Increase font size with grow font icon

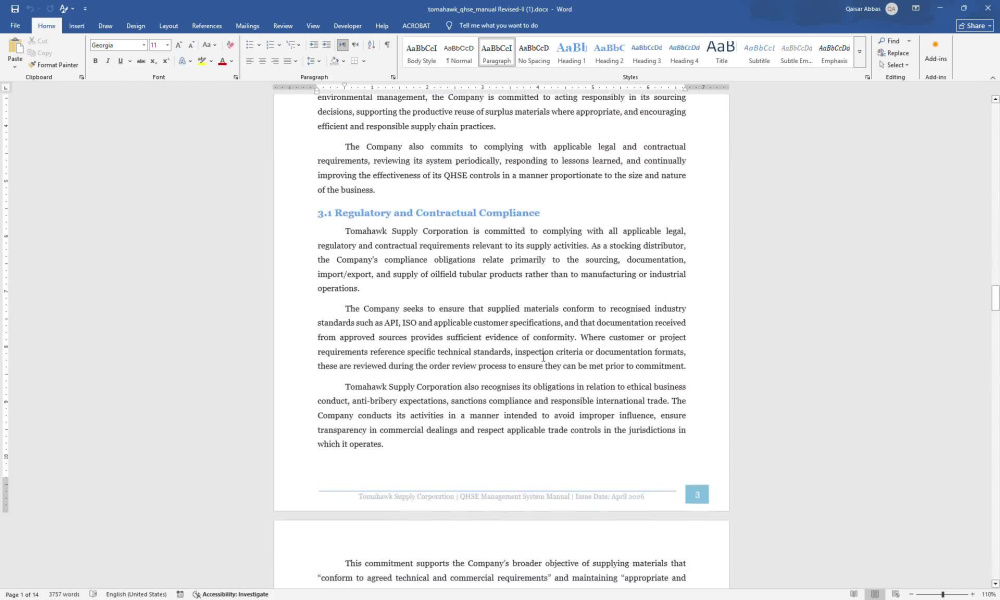click(x=179, y=45)
